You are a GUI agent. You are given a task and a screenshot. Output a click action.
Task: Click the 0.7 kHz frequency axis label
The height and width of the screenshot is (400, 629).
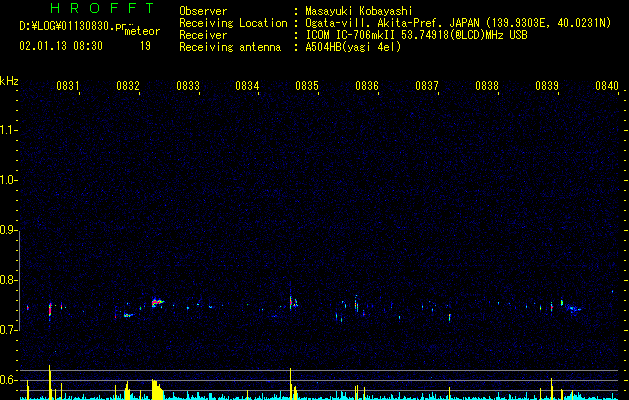coord(9,330)
